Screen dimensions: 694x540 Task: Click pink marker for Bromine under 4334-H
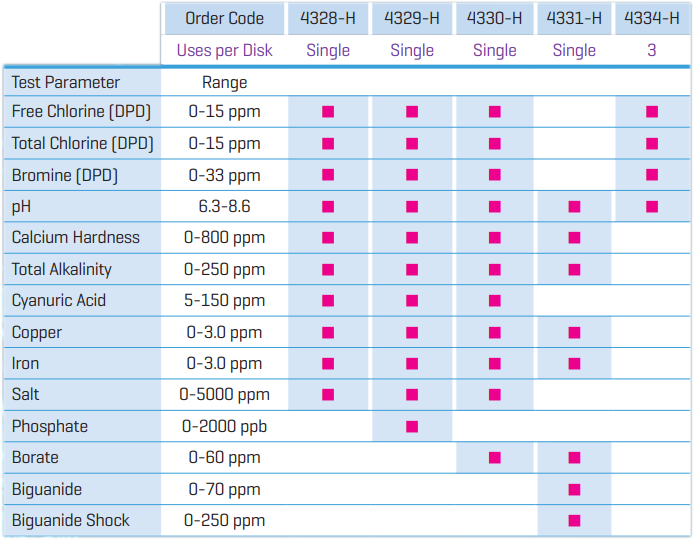click(652, 175)
